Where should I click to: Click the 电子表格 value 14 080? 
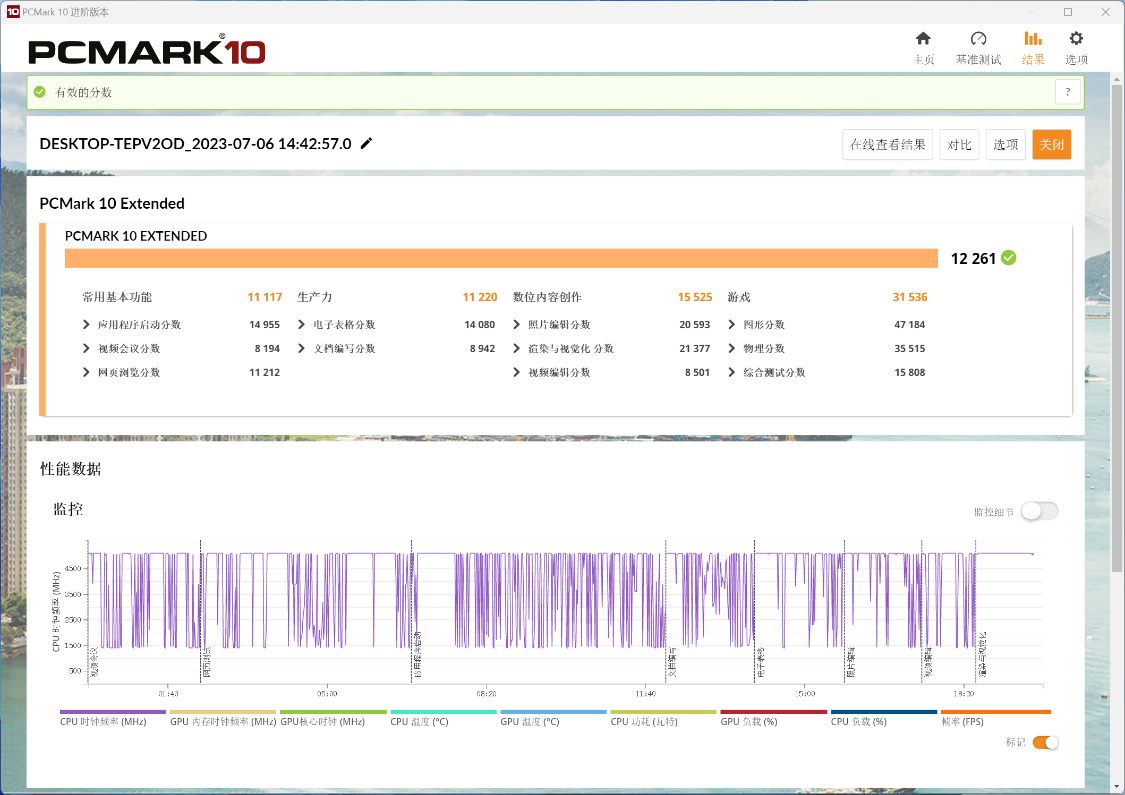coord(479,324)
